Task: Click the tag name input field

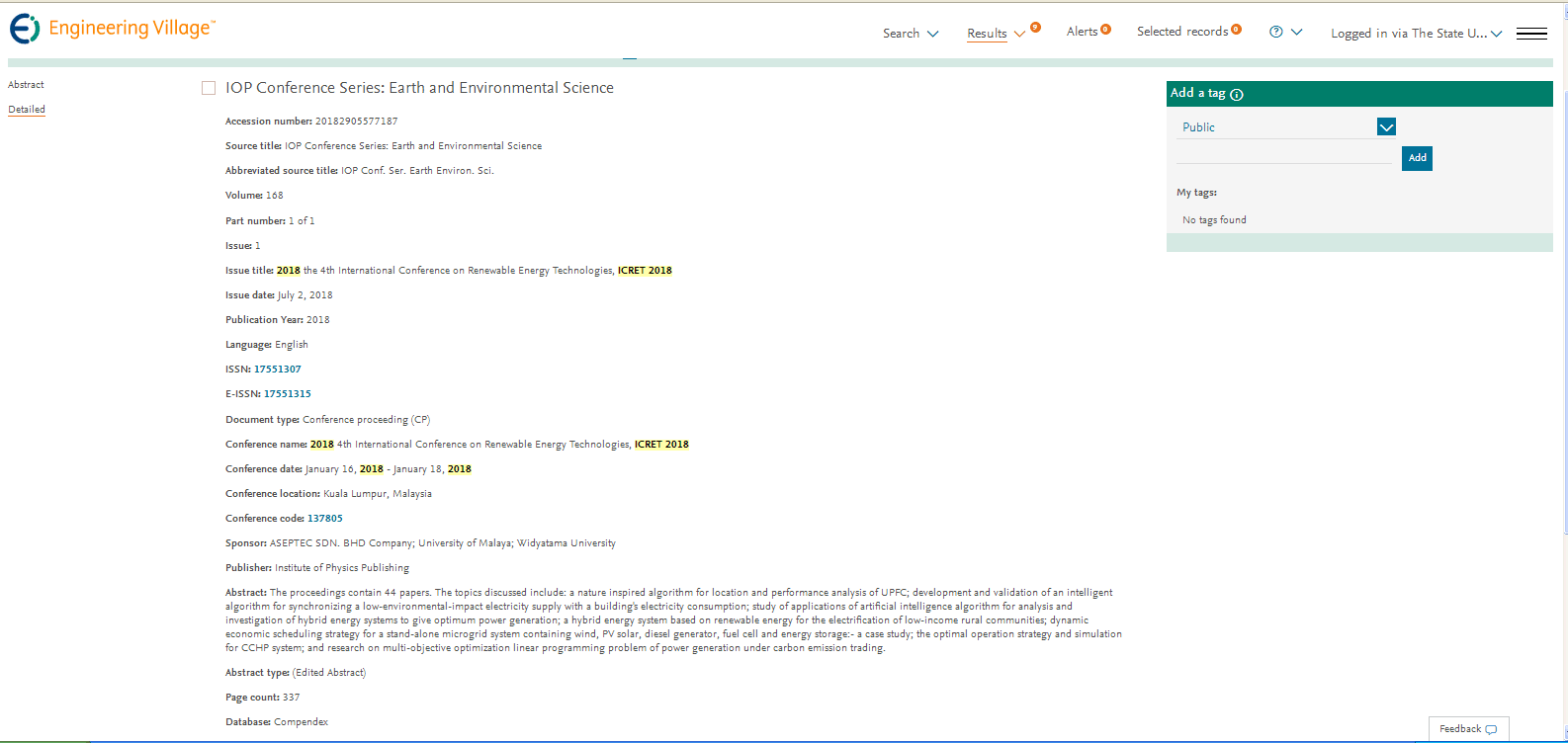Action: click(x=1283, y=154)
